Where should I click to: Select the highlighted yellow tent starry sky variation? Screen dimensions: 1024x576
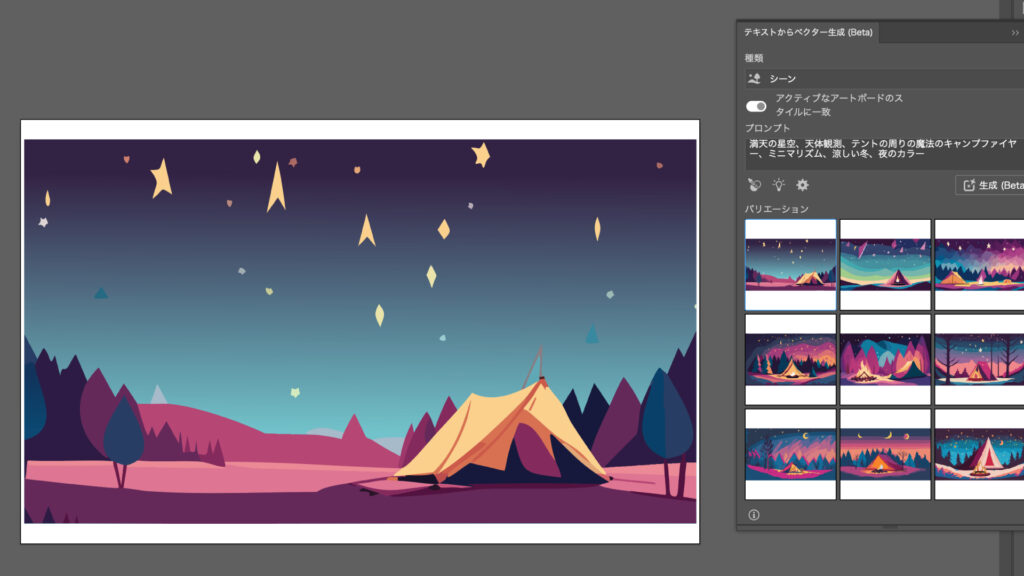coord(790,265)
